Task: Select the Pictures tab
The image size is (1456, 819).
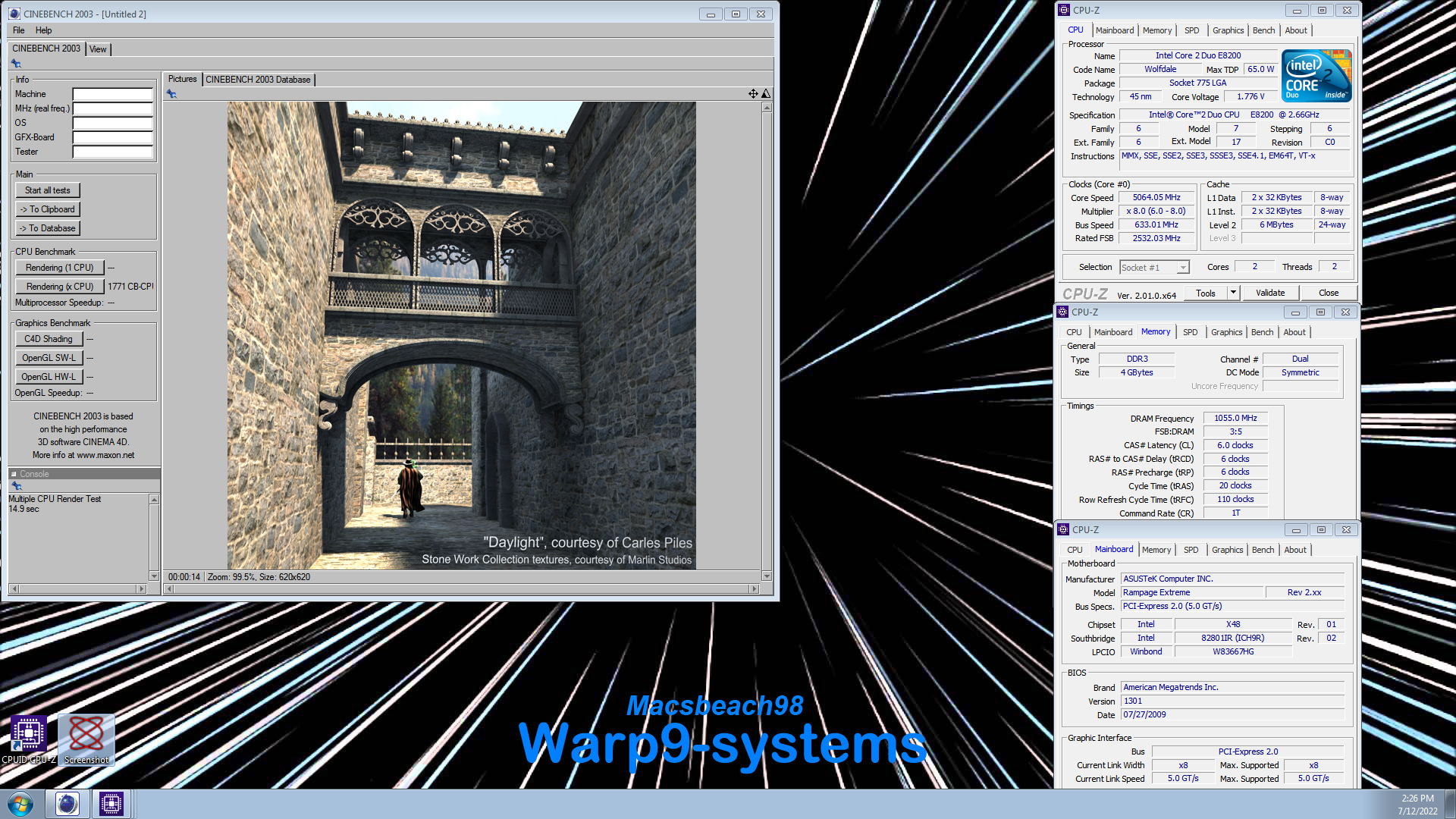Action: [182, 79]
